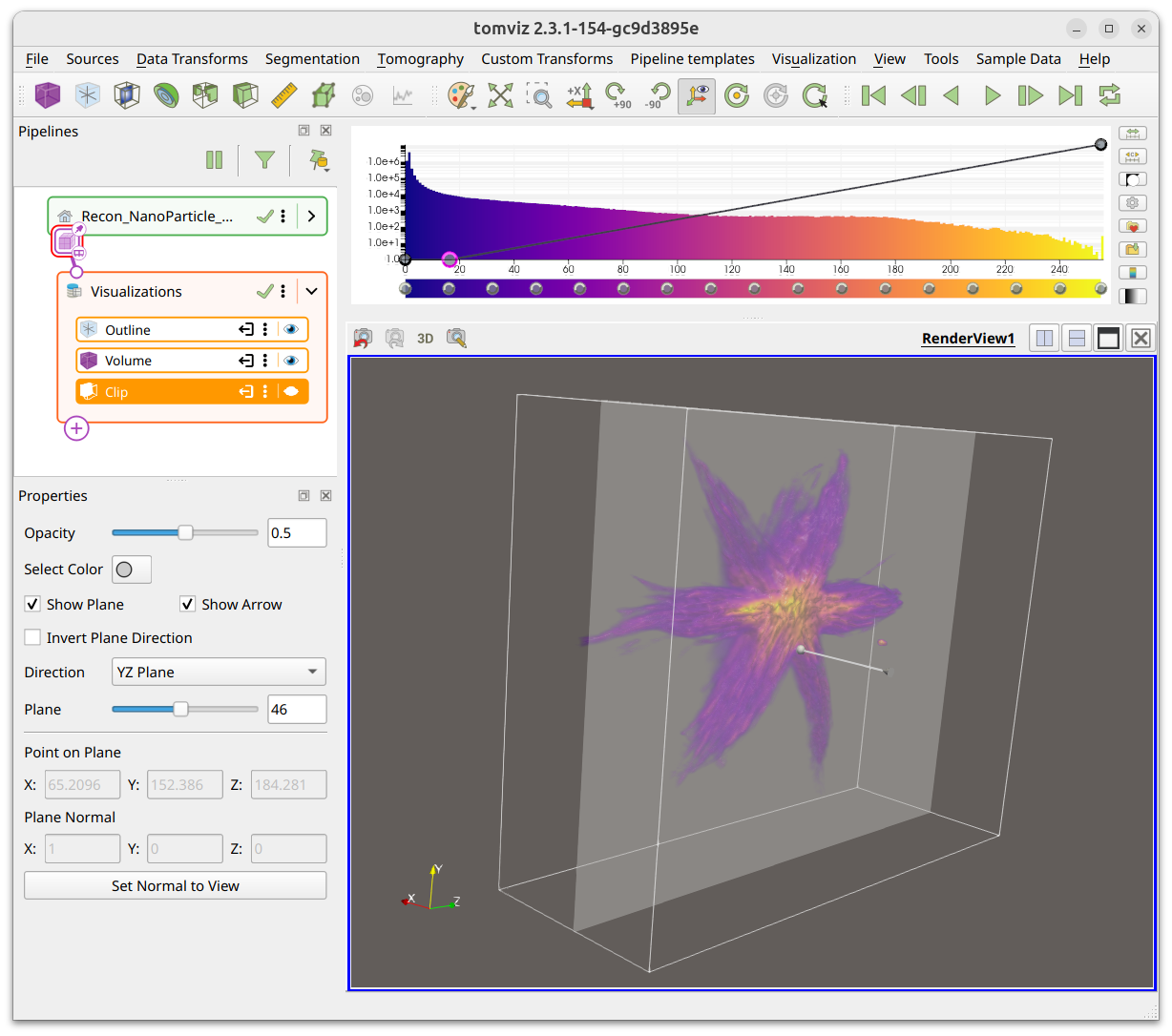Toggle the 3D view mode button

point(426,338)
